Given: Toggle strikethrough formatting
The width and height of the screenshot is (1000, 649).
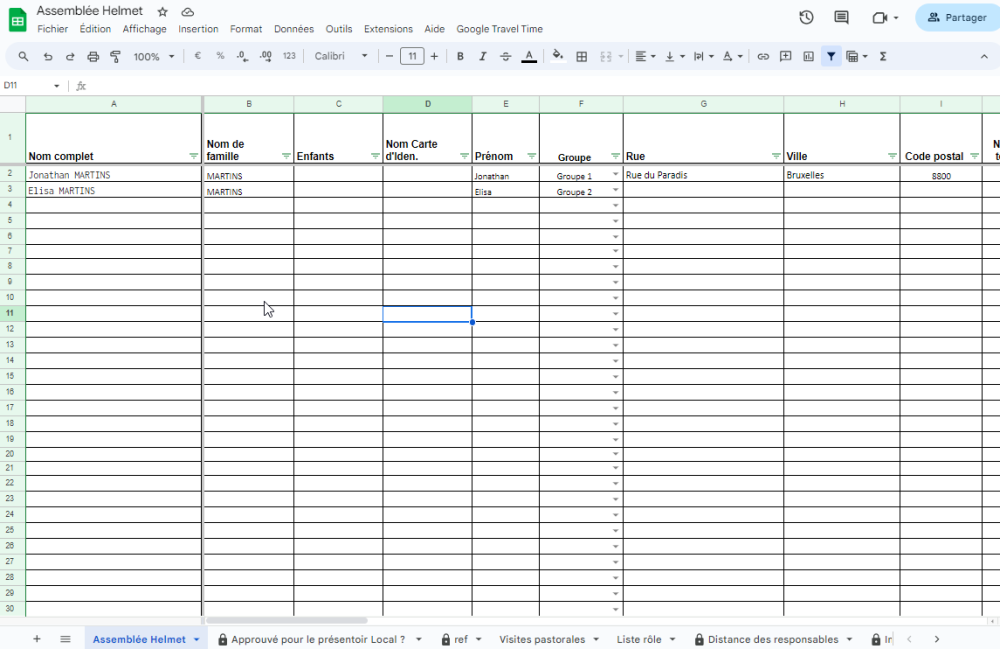Looking at the screenshot, I should 506,56.
